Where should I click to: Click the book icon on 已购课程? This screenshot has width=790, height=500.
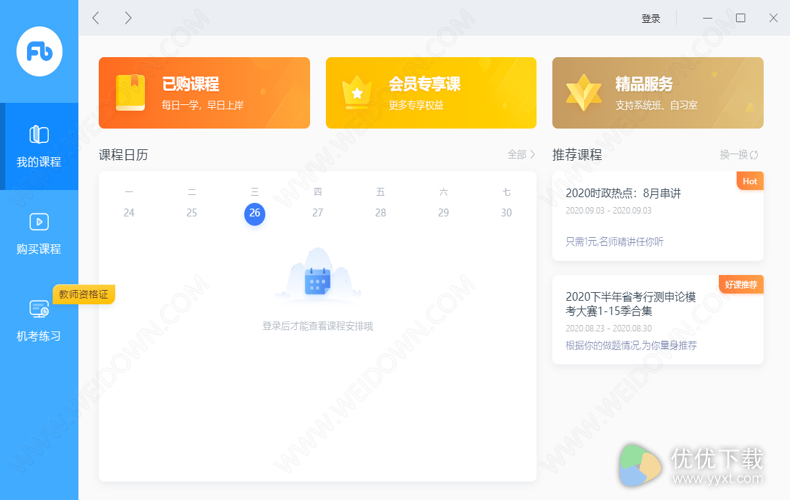click(x=130, y=93)
